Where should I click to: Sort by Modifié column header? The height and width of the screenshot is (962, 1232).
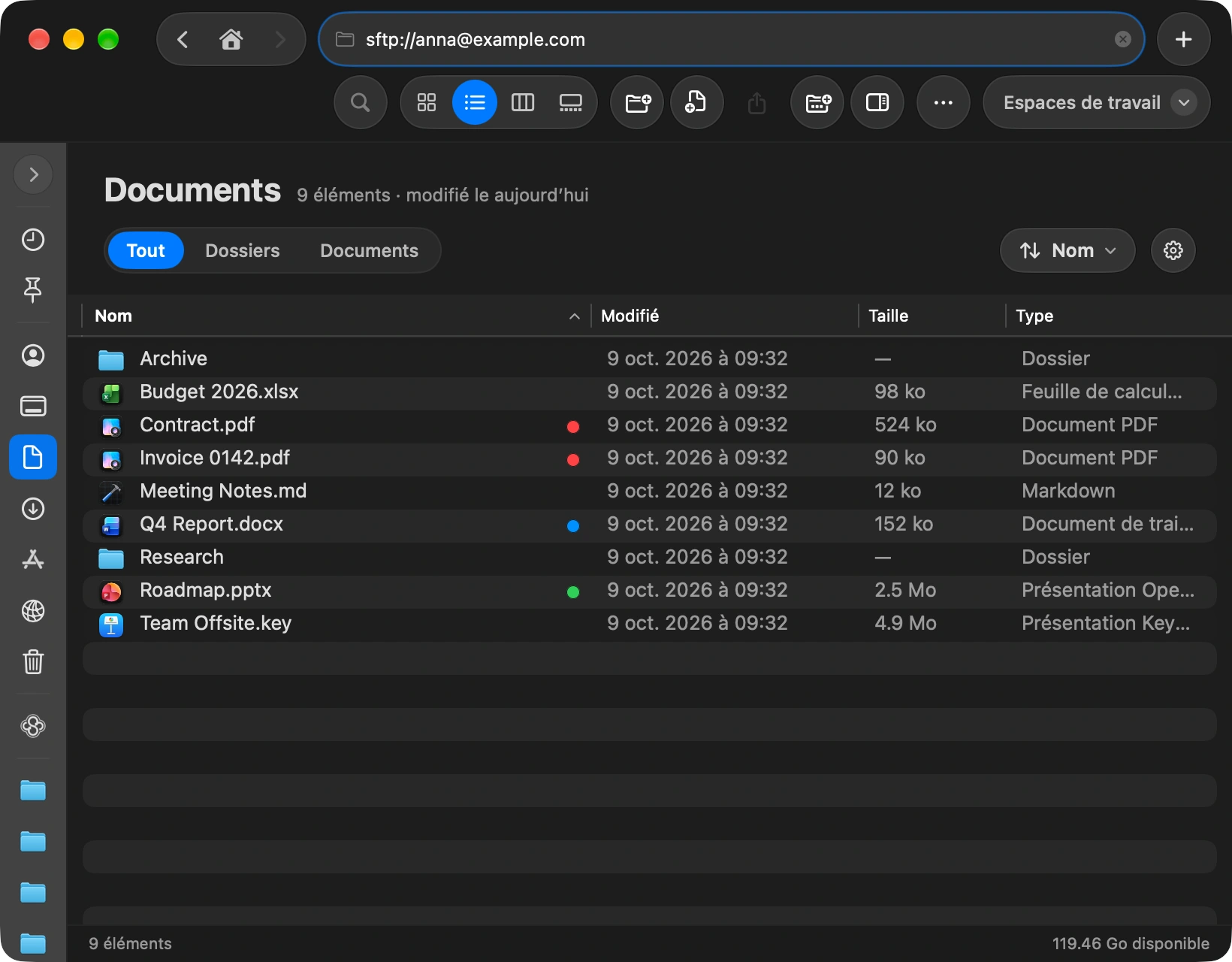click(725, 316)
